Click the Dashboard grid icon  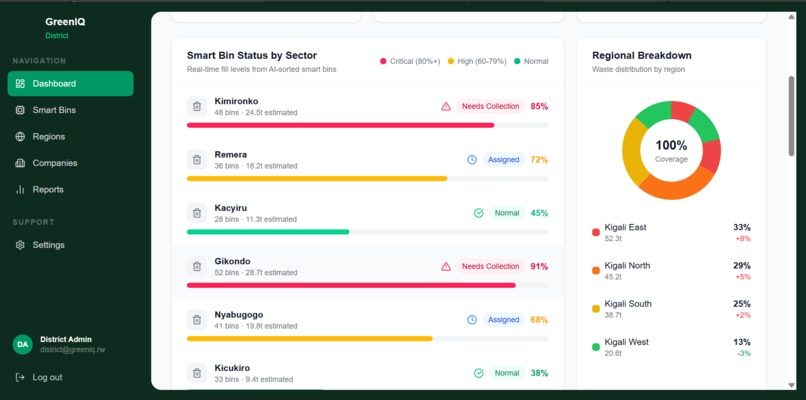(20, 84)
